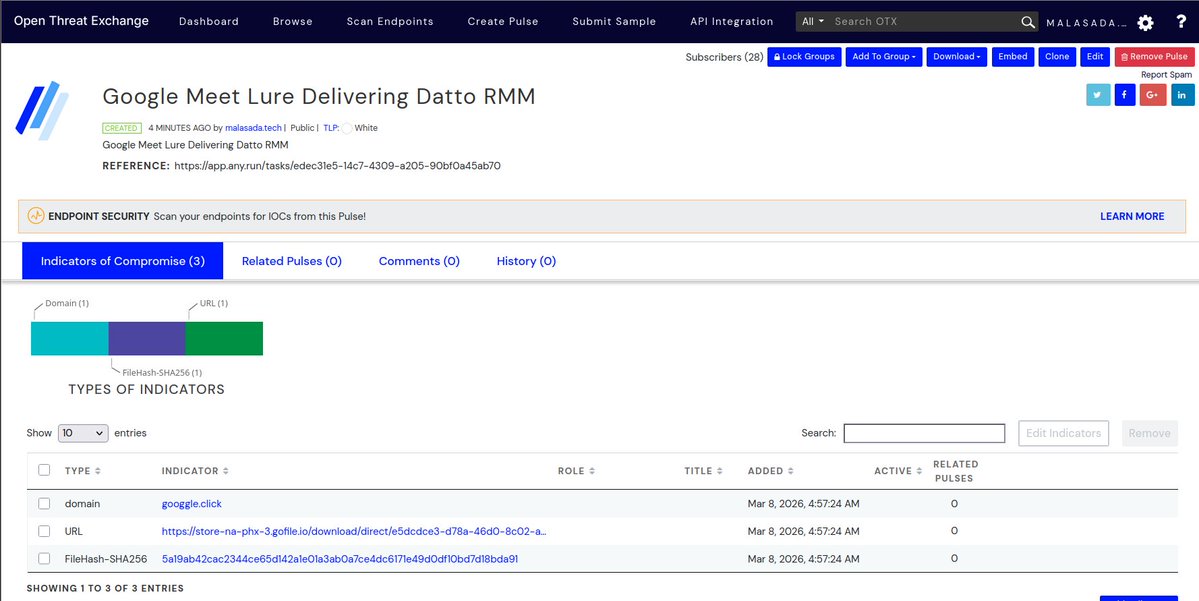Click the Edit pulse button

pyautogui.click(x=1095, y=57)
